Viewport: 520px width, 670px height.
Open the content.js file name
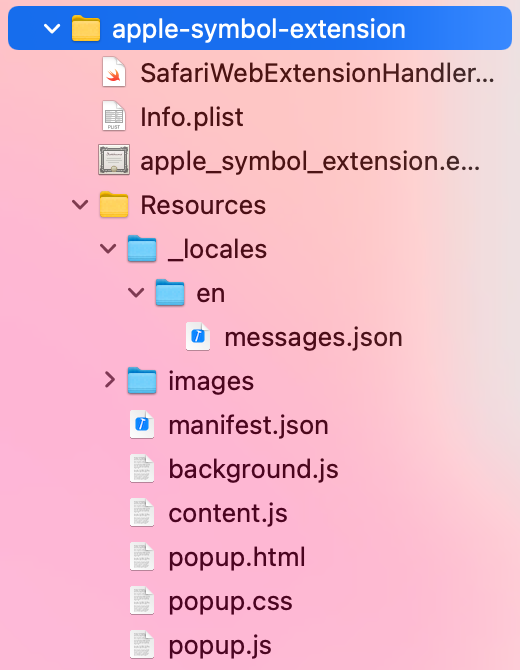coord(228,514)
